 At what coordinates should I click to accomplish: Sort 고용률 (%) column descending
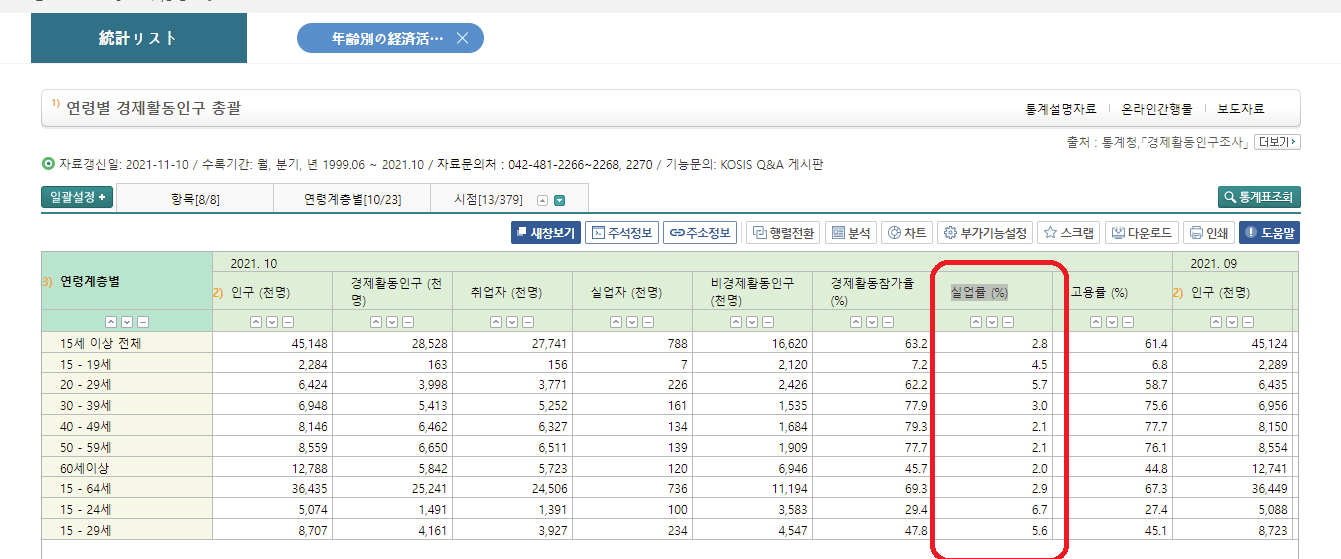pos(1112,322)
